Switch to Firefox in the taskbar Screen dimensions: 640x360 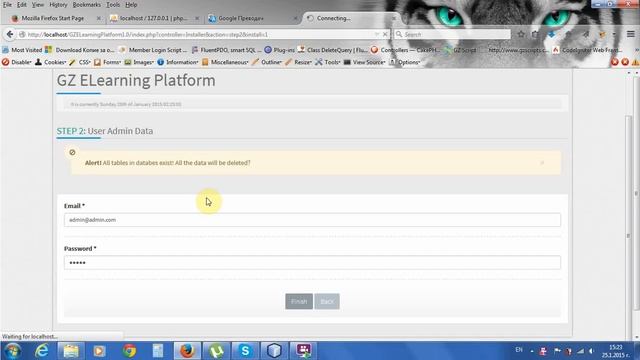coord(187,351)
